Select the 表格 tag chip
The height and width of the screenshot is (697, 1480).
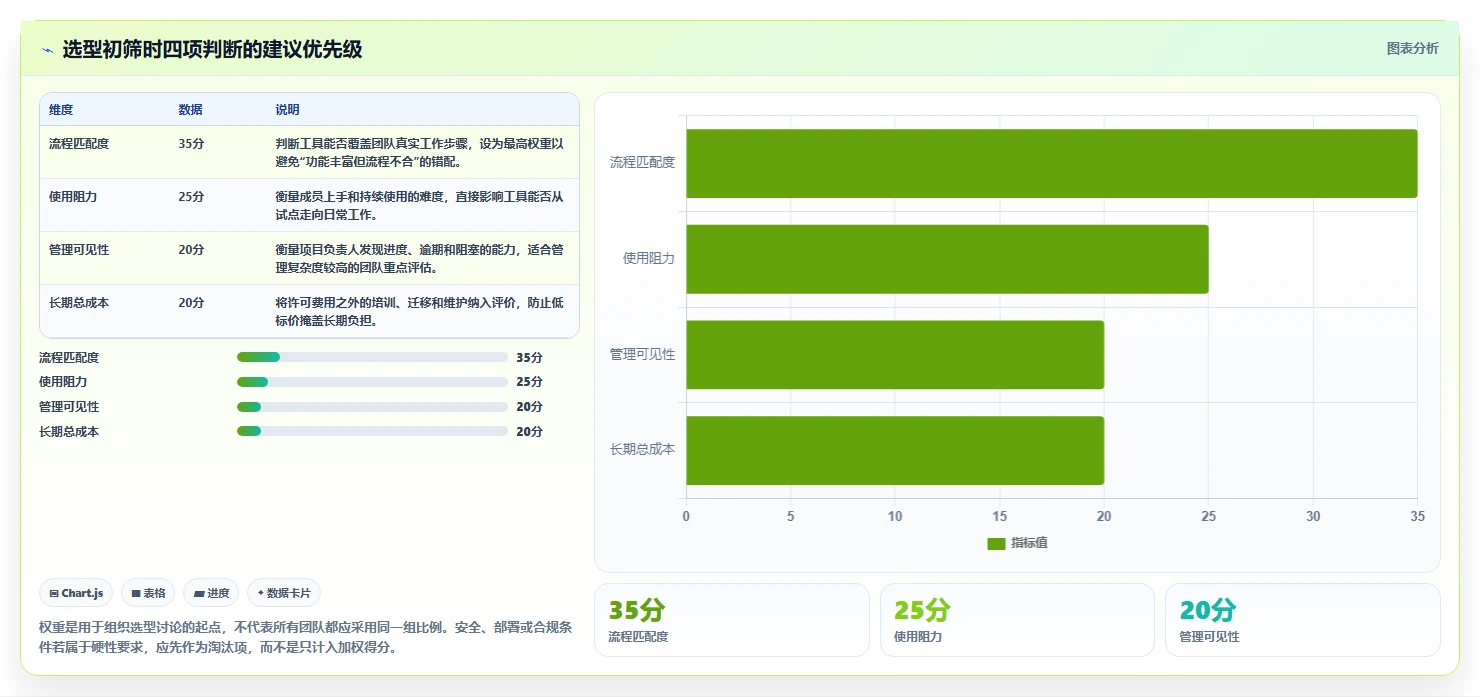(x=148, y=593)
